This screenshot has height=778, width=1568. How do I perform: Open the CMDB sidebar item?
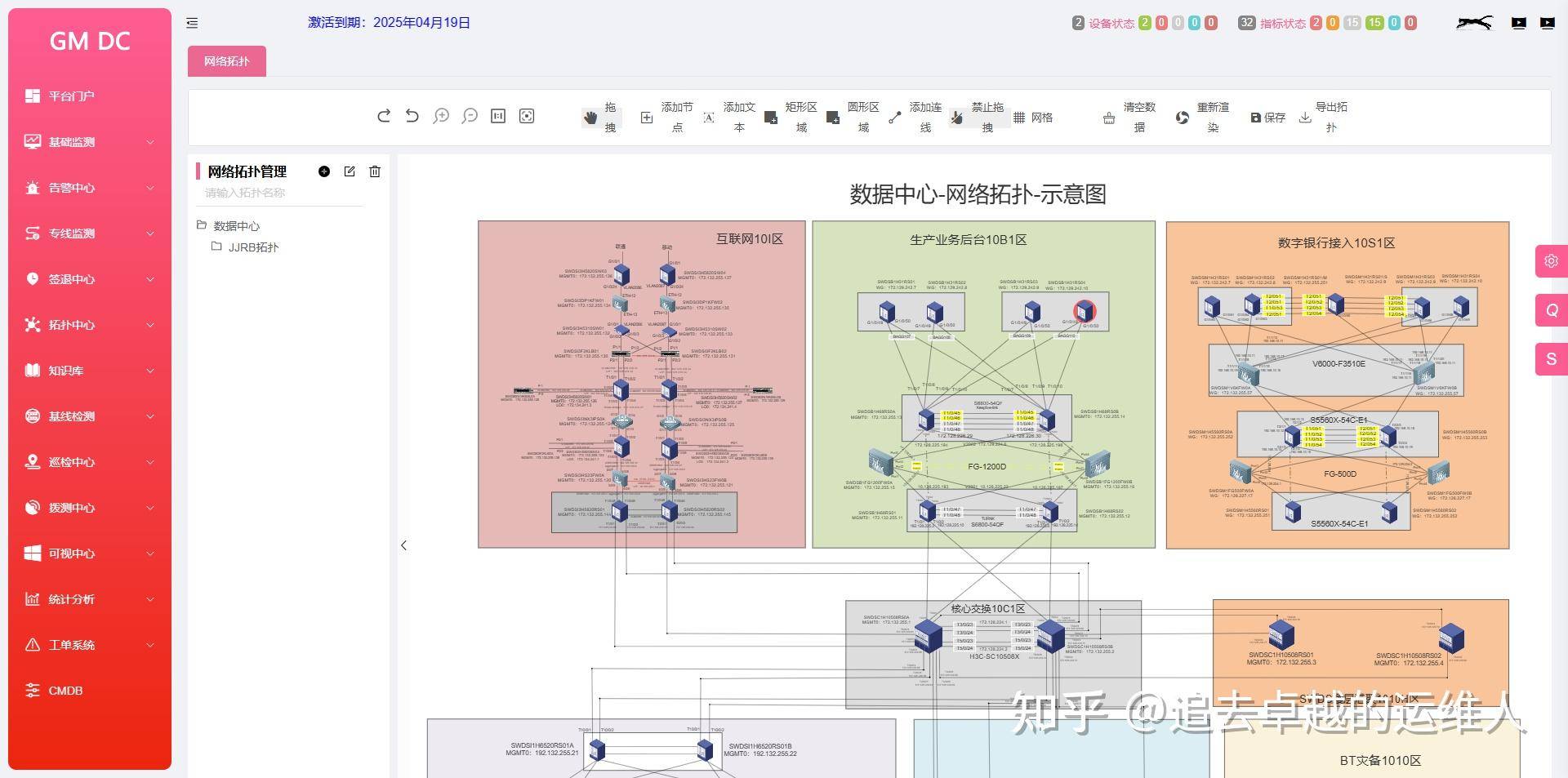[90, 691]
